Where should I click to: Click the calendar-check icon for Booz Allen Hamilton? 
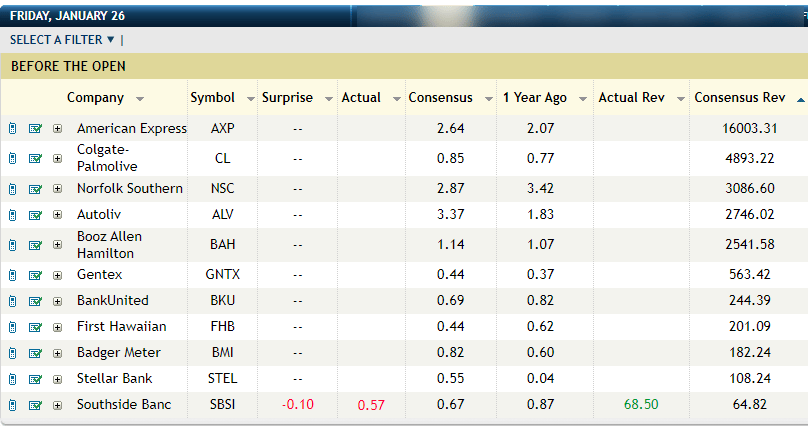(35, 245)
